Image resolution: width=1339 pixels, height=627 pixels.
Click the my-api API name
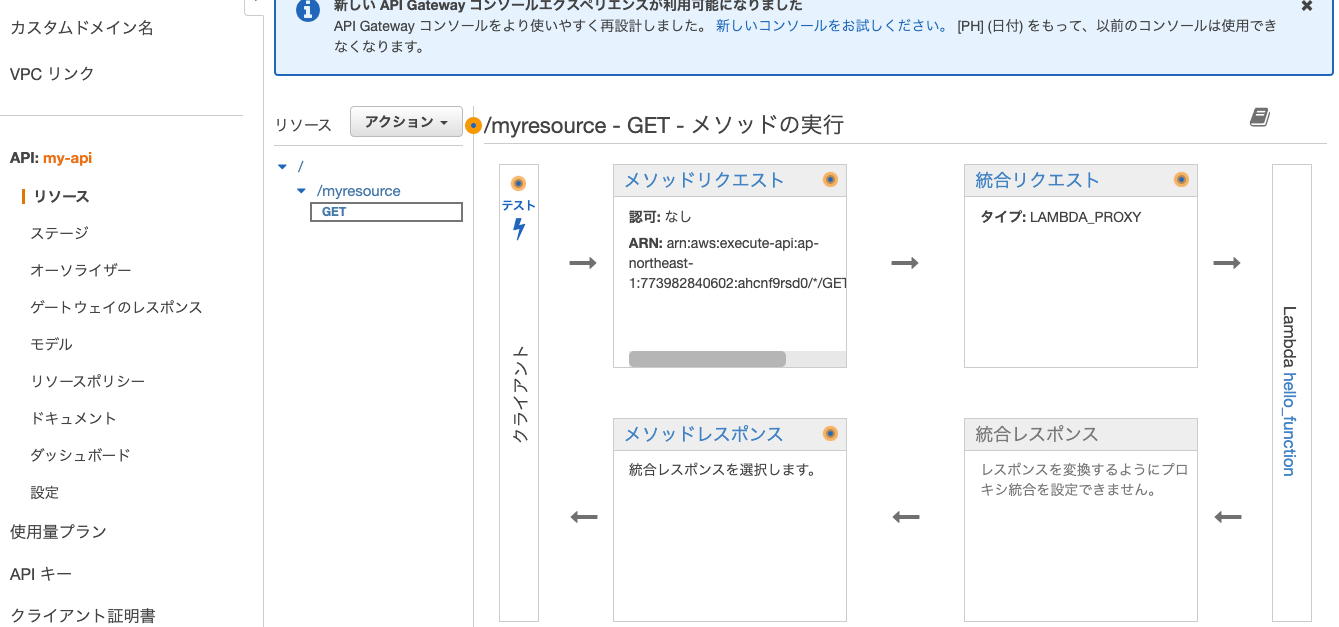[x=68, y=158]
